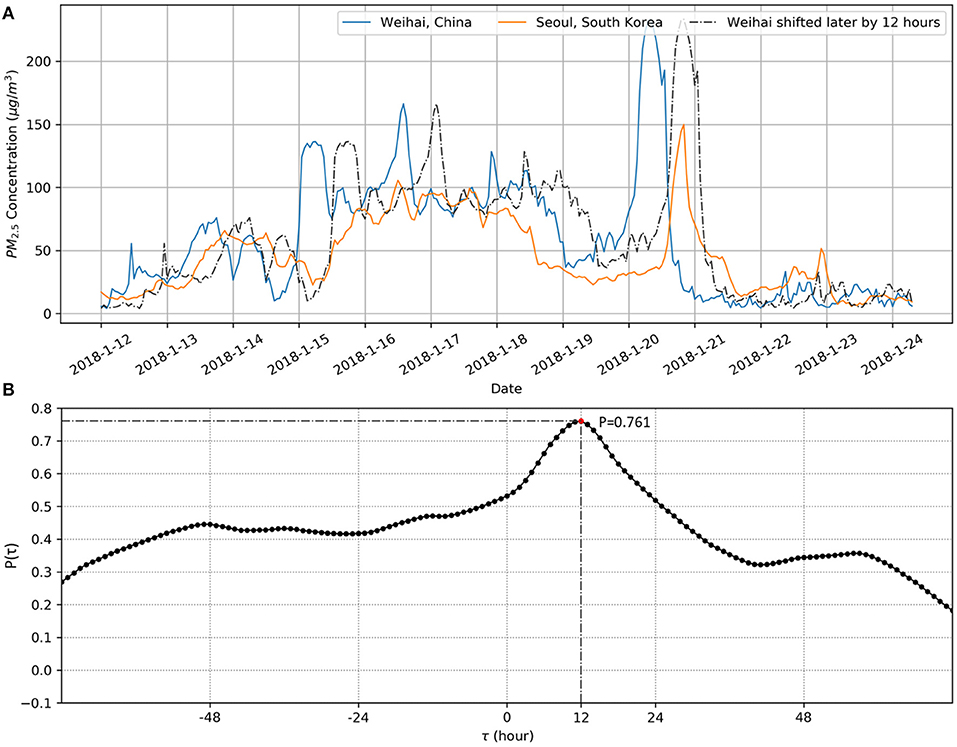Click the date tick label '2018-1-24'
Screen dimensions: 957x747
892,354
